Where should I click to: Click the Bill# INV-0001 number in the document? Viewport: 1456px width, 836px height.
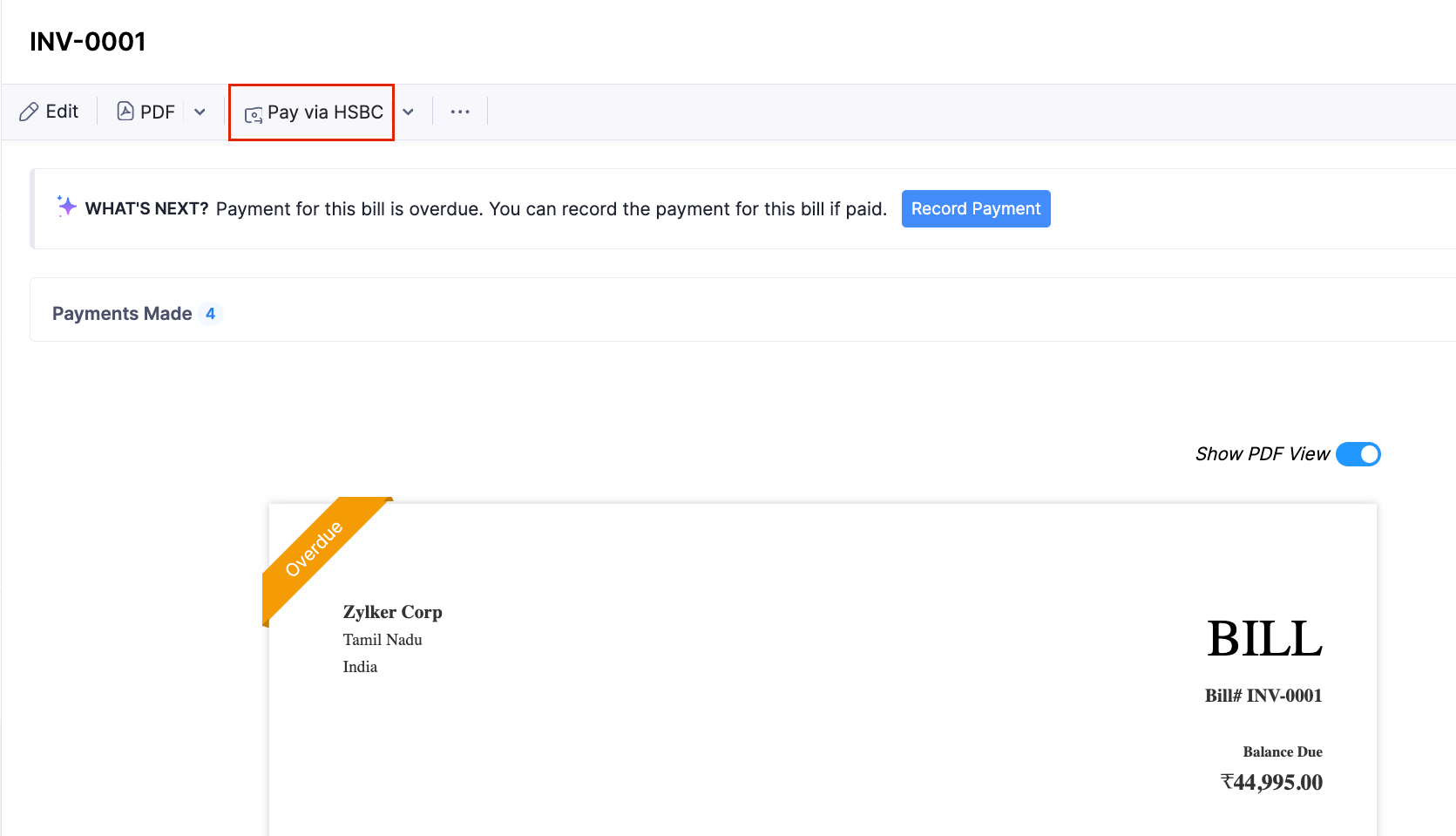click(1263, 696)
